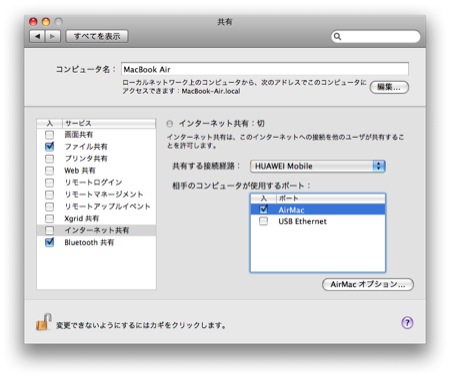Uncheck the AirMac port checkbox
The image size is (450, 377).
263,209
